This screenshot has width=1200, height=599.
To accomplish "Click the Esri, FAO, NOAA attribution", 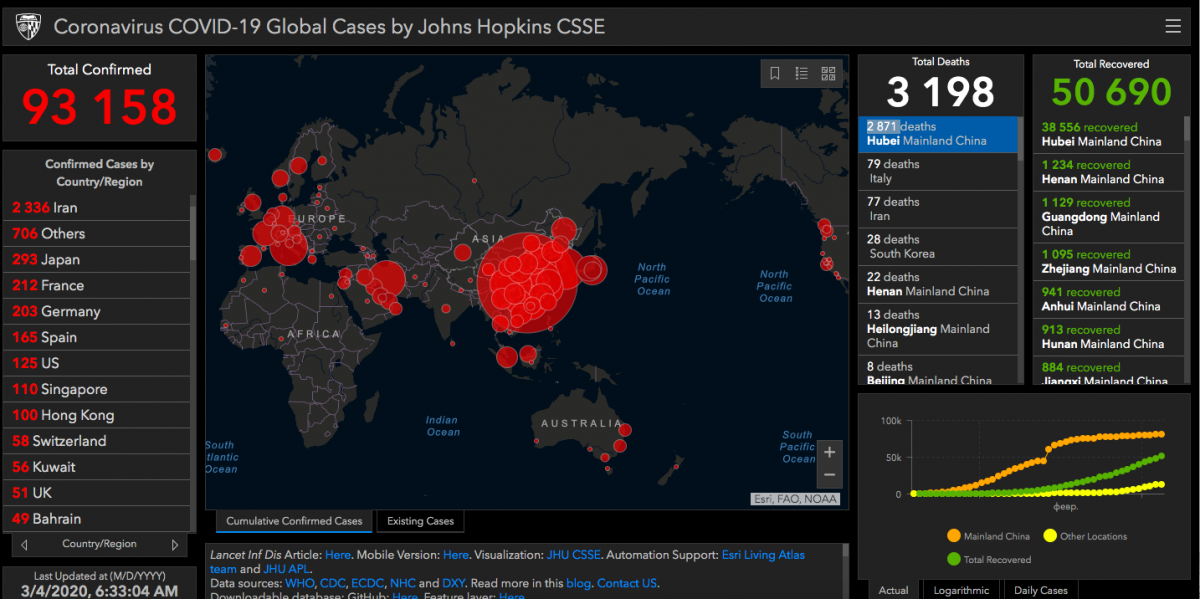I will (796, 499).
